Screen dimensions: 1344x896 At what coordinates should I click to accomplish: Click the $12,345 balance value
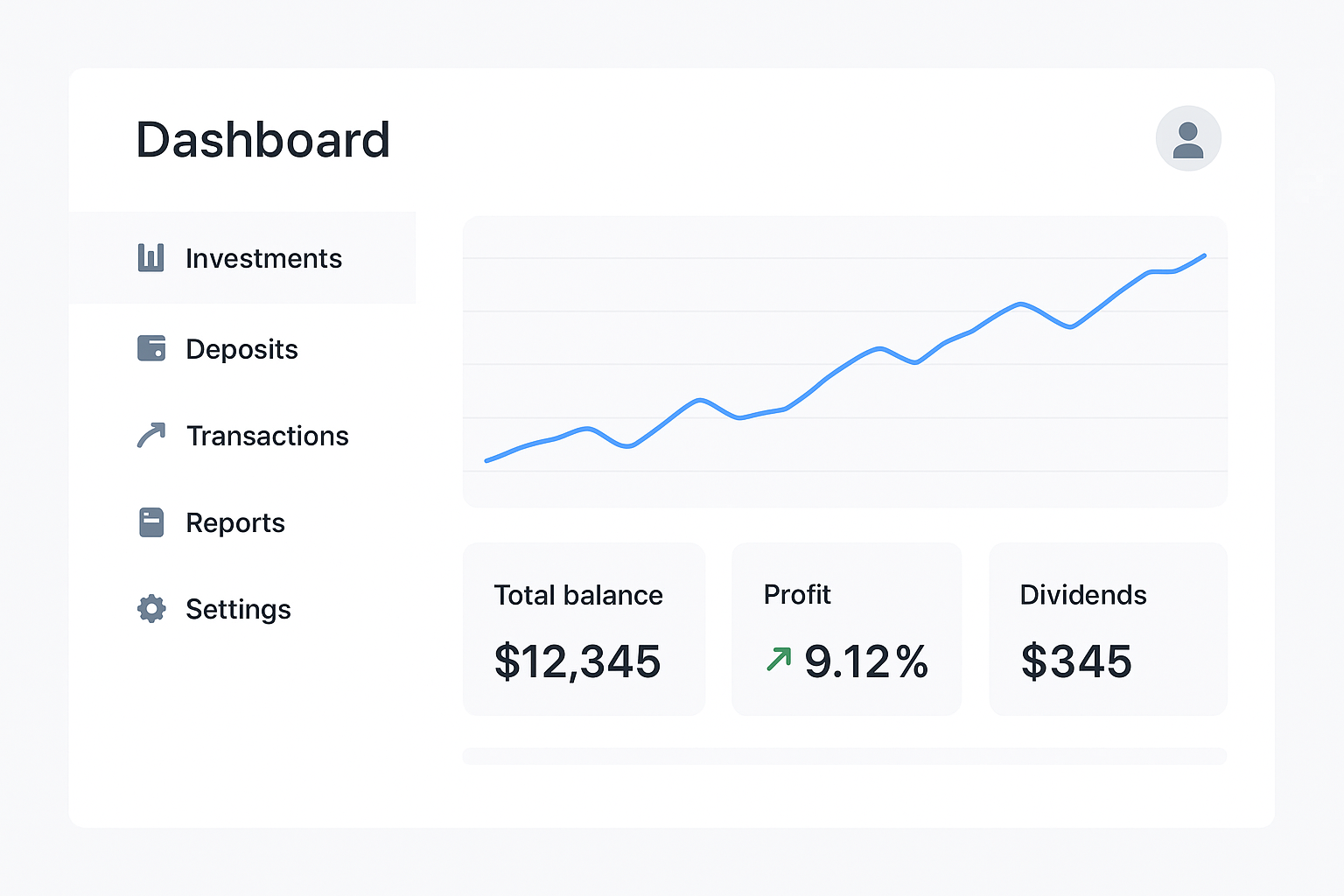point(577,662)
